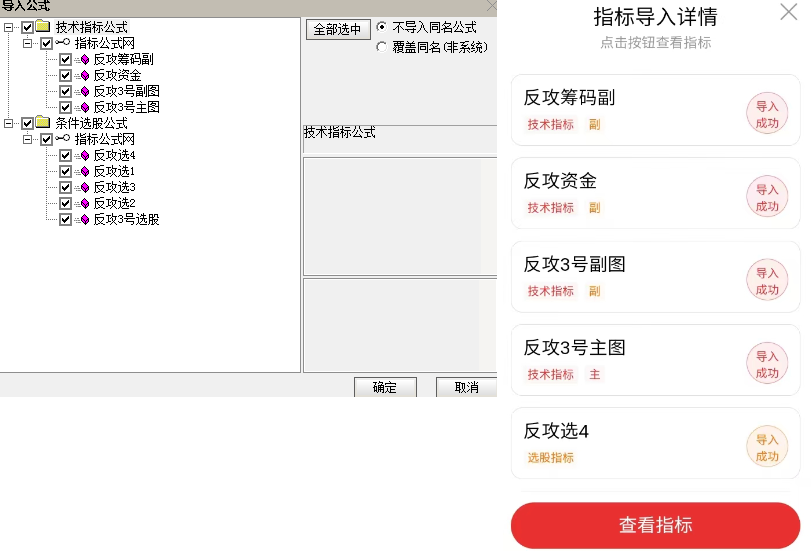The height and width of the screenshot is (551, 811).
Task: Click the 导入成功 badge for 反攻资金
Action: click(767, 197)
